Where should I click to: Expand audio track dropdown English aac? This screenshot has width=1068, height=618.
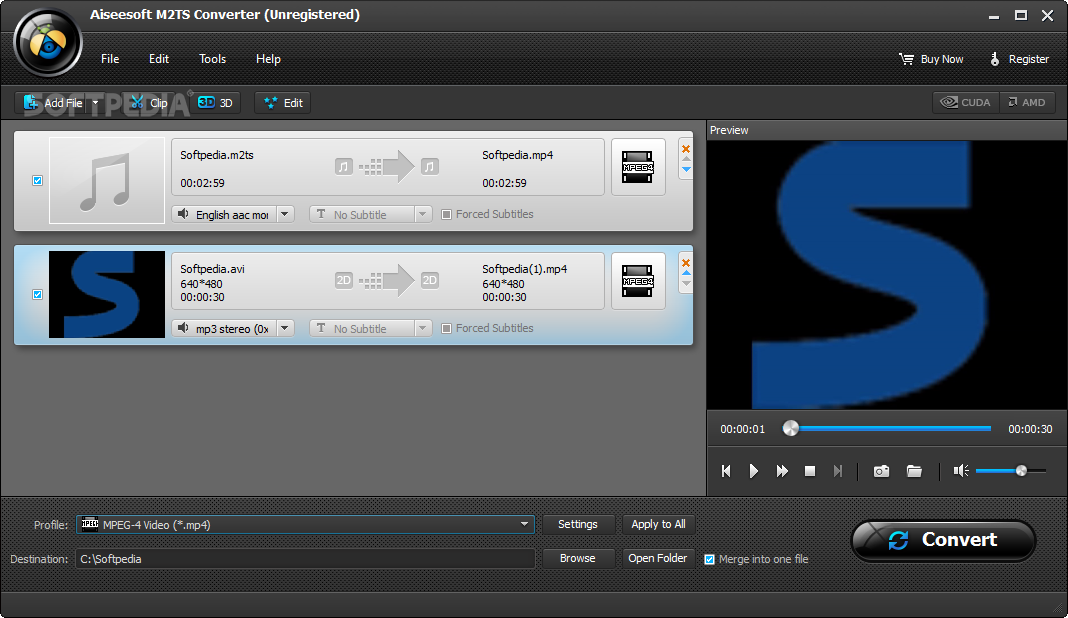pos(285,215)
